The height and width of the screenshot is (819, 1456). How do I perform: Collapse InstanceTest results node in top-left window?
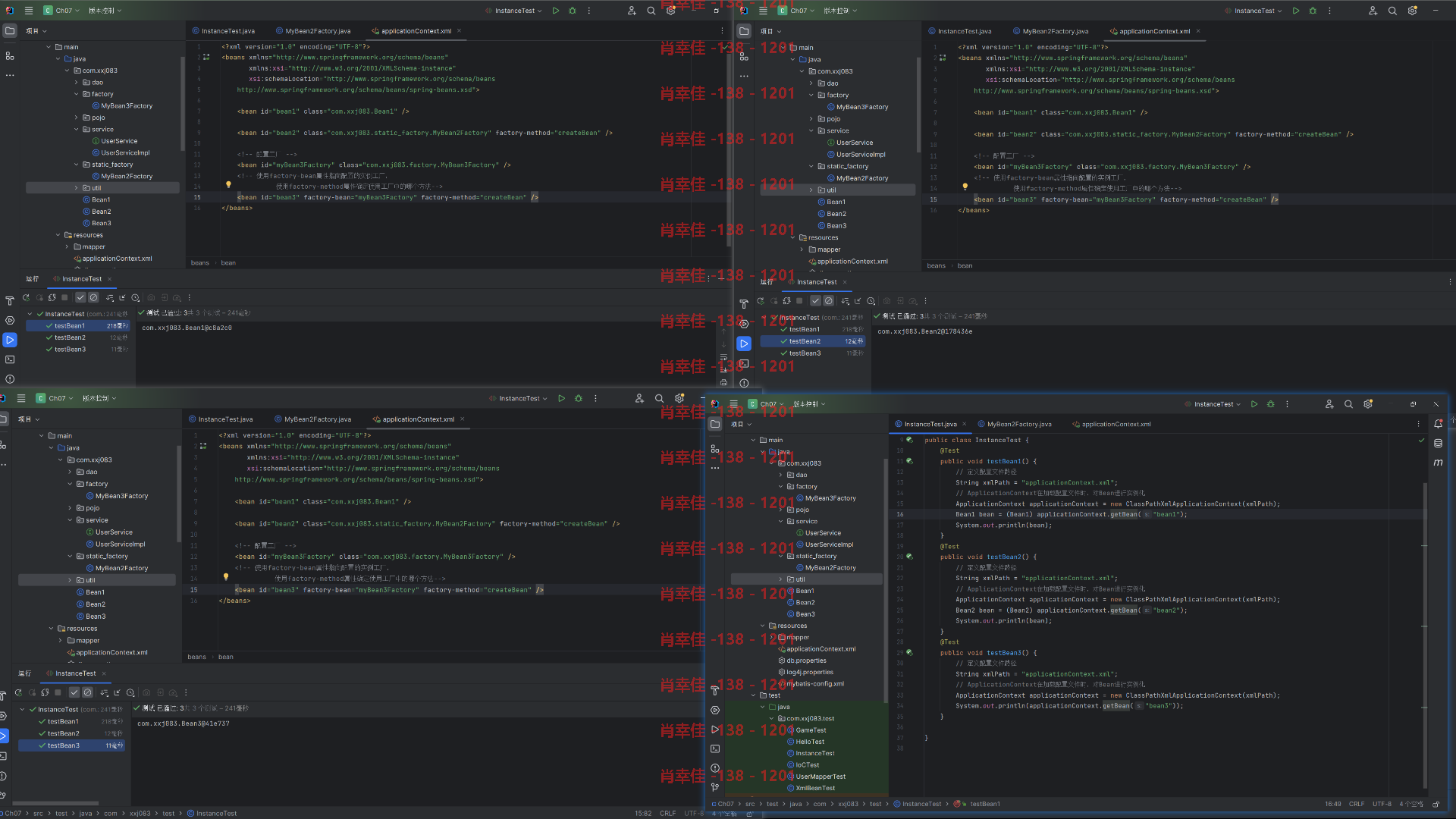click(x=30, y=314)
